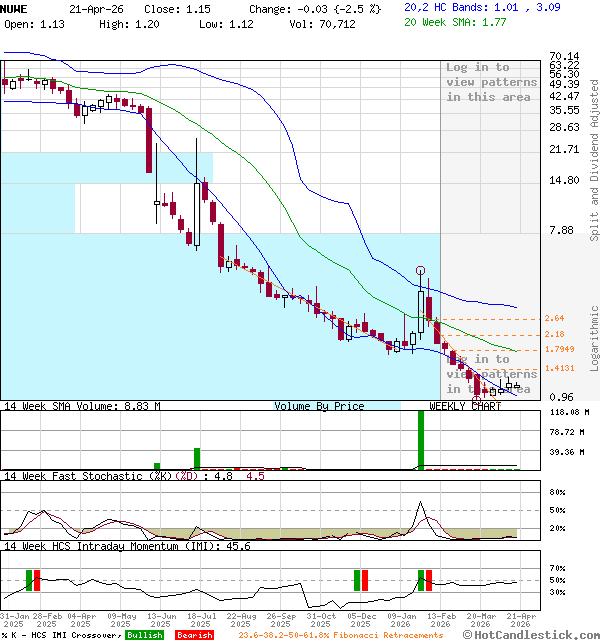This screenshot has height=640, width=600.
Task: Click the Fibonacci Retracements legend text
Action: pyautogui.click(x=341, y=635)
